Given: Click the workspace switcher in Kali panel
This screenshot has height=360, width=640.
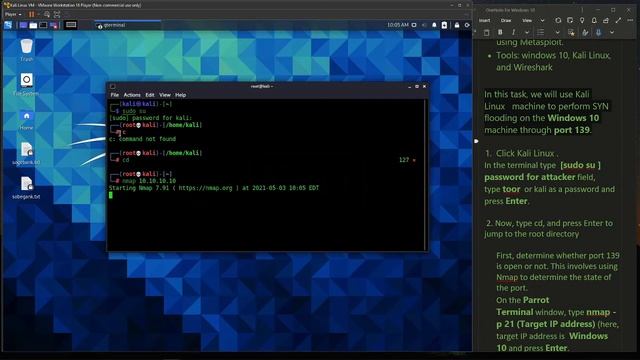Looking at the screenshot, I should coord(71,25).
